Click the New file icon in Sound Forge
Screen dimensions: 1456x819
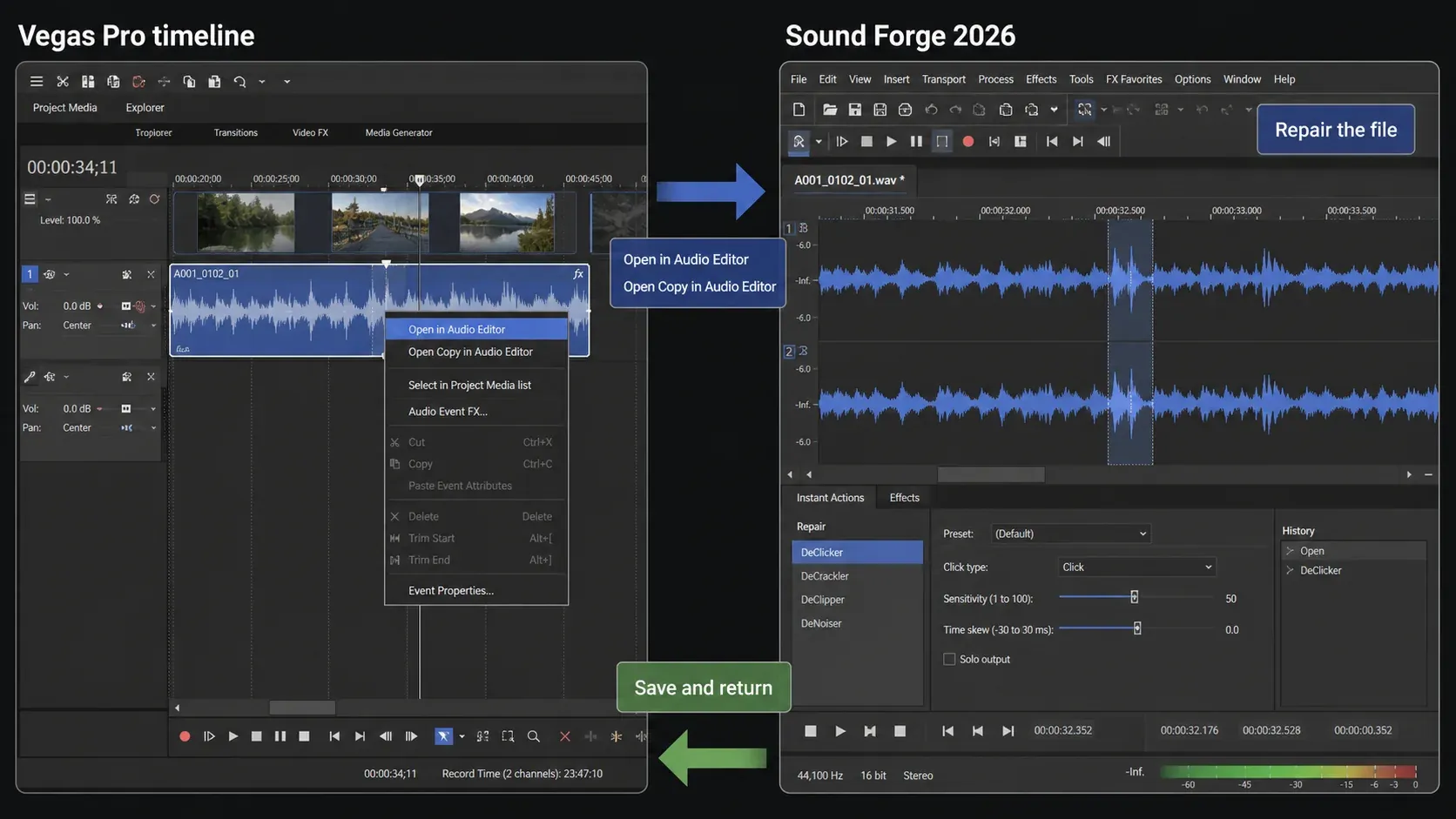799,110
